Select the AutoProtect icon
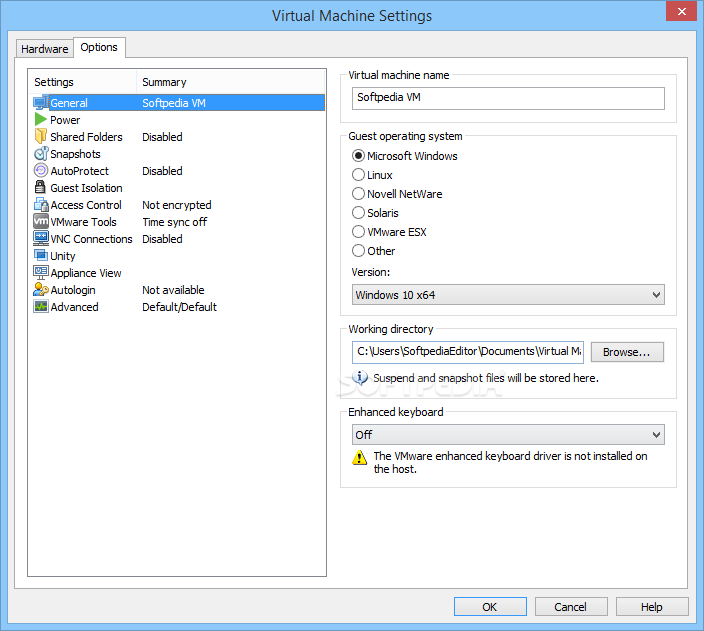The height and width of the screenshot is (631, 704). point(41,170)
